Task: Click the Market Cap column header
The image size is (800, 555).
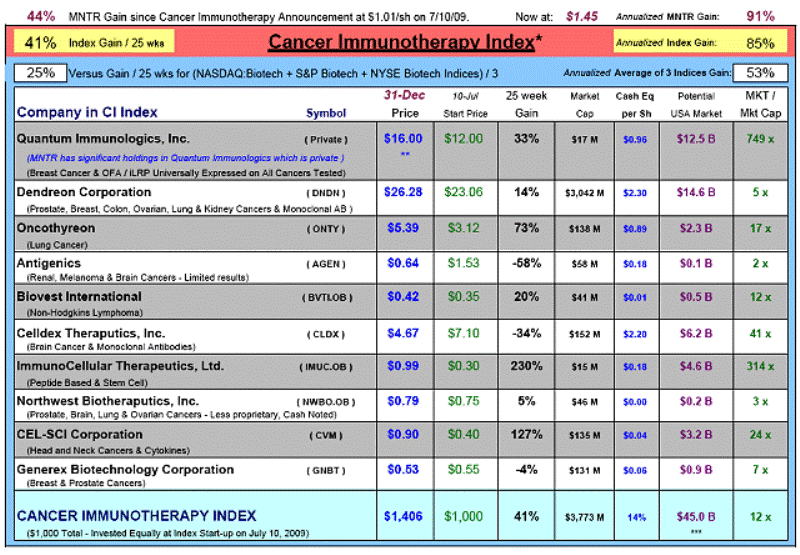Action: tap(585, 105)
